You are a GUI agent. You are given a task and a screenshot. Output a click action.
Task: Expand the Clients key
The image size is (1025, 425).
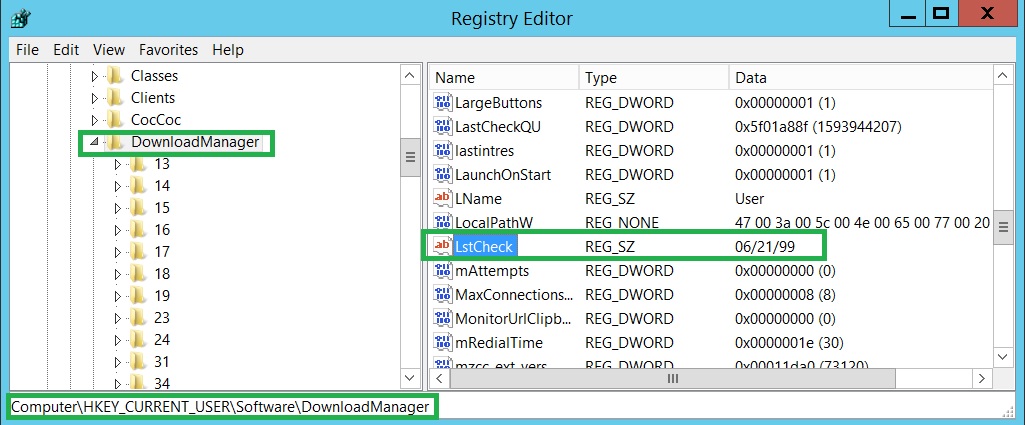point(95,99)
